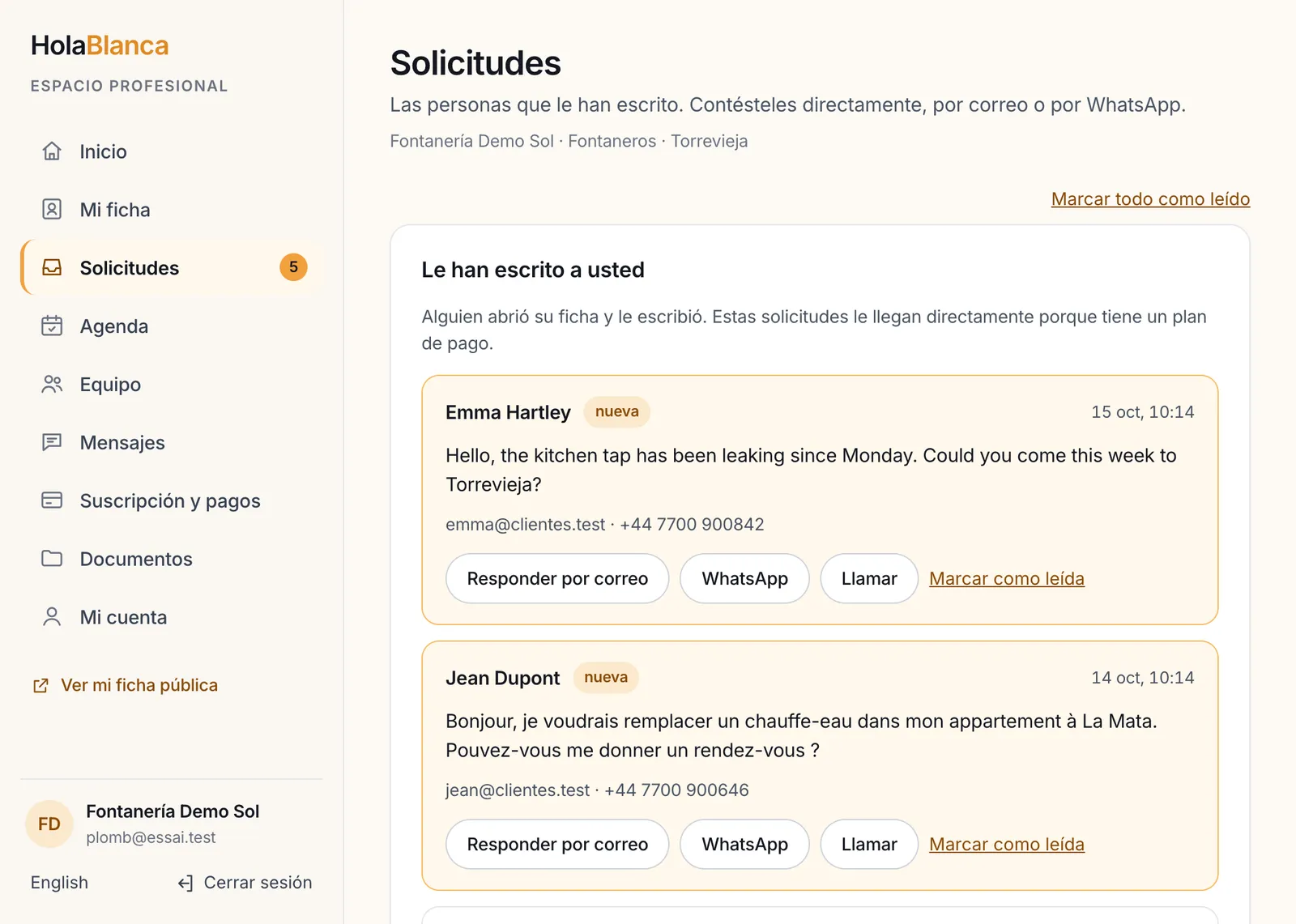Contact Emma Hartley via WhatsApp

[x=744, y=578]
